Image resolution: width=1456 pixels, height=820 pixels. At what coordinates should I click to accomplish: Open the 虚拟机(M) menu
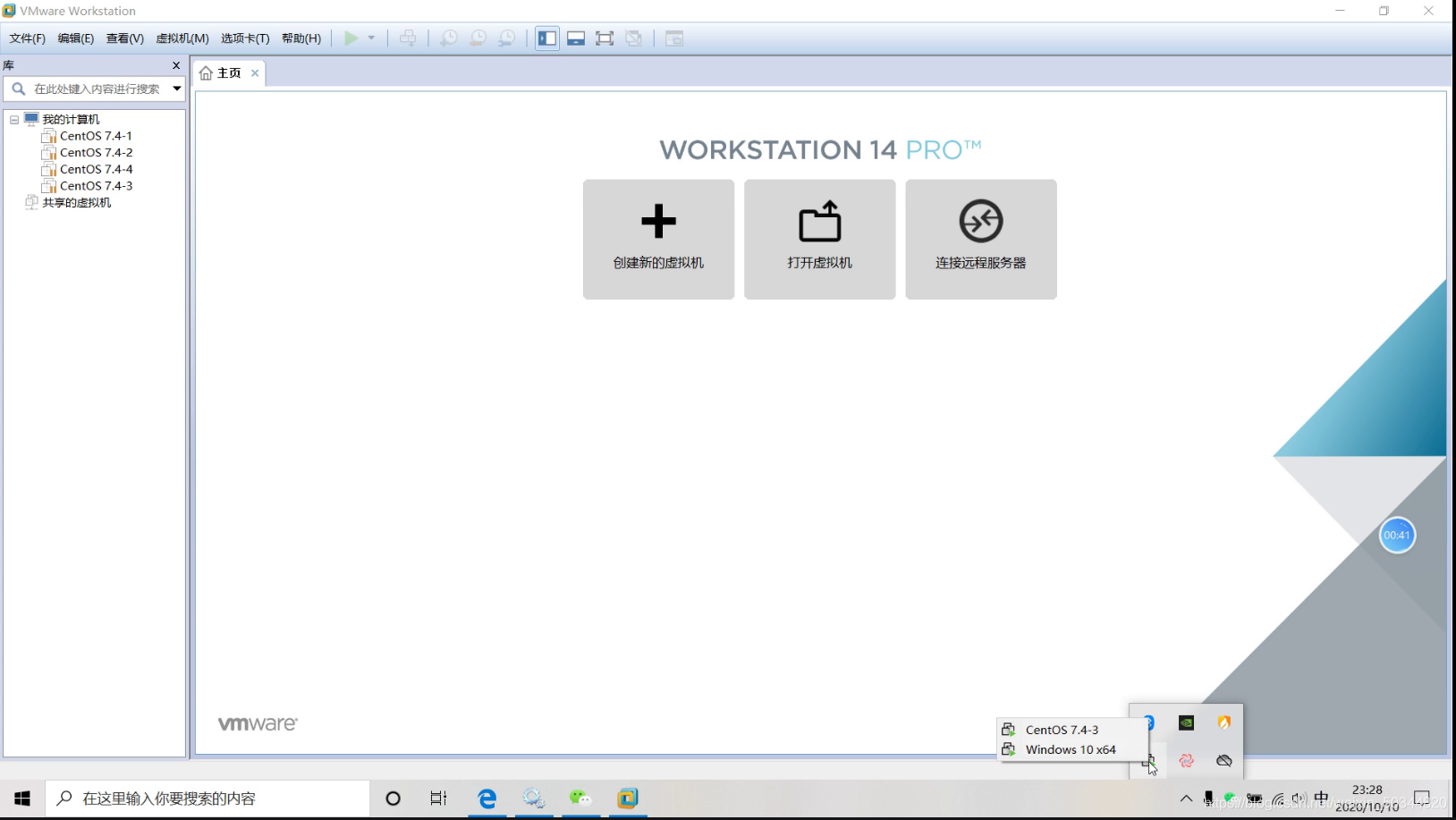point(182,38)
